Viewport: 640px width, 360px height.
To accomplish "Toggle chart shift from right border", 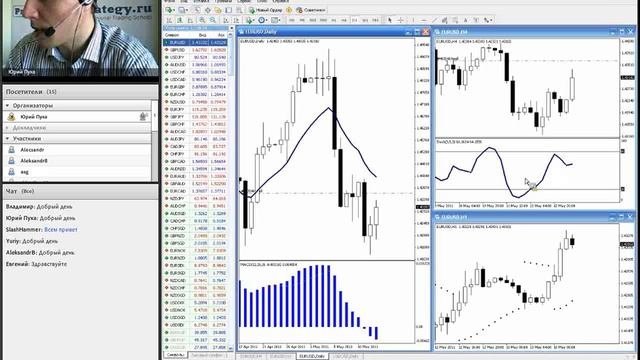I will [236, 20].
